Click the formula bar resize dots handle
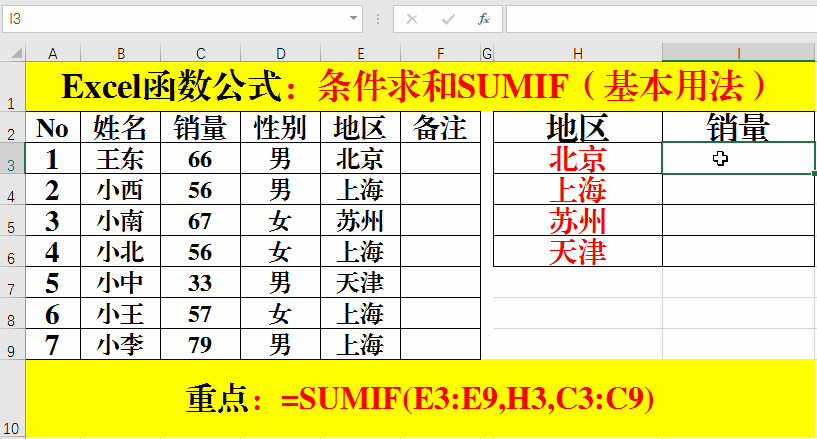This screenshot has height=439, width=817. (378, 19)
